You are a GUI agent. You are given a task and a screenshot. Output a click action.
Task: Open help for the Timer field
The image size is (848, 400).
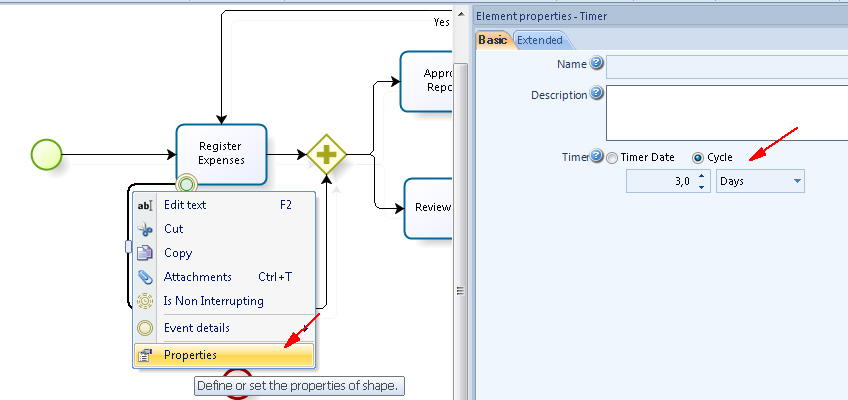coord(596,156)
